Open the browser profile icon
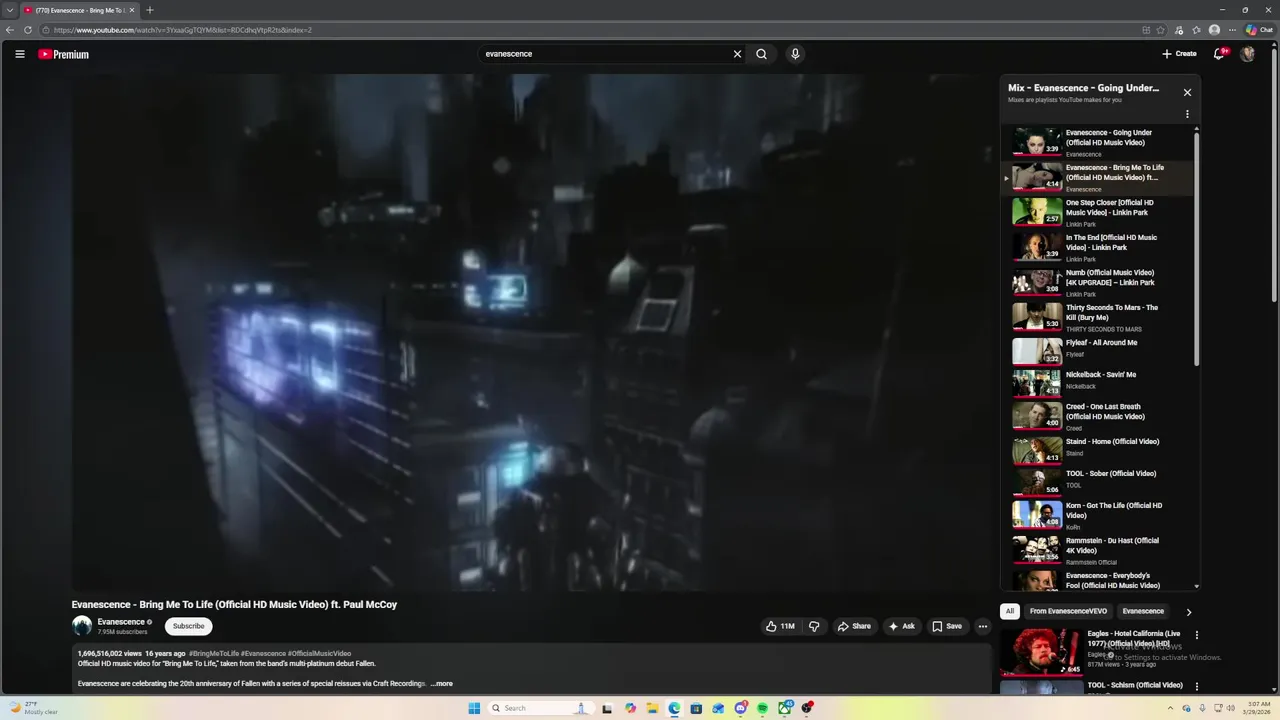The height and width of the screenshot is (720, 1280). pyautogui.click(x=1214, y=30)
